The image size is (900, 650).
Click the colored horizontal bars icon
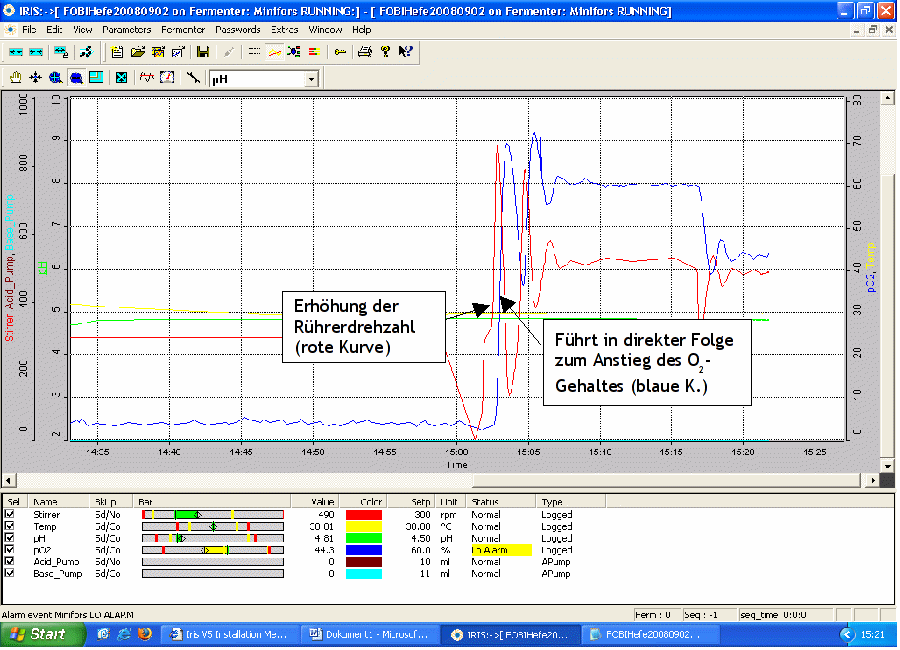coord(314,52)
